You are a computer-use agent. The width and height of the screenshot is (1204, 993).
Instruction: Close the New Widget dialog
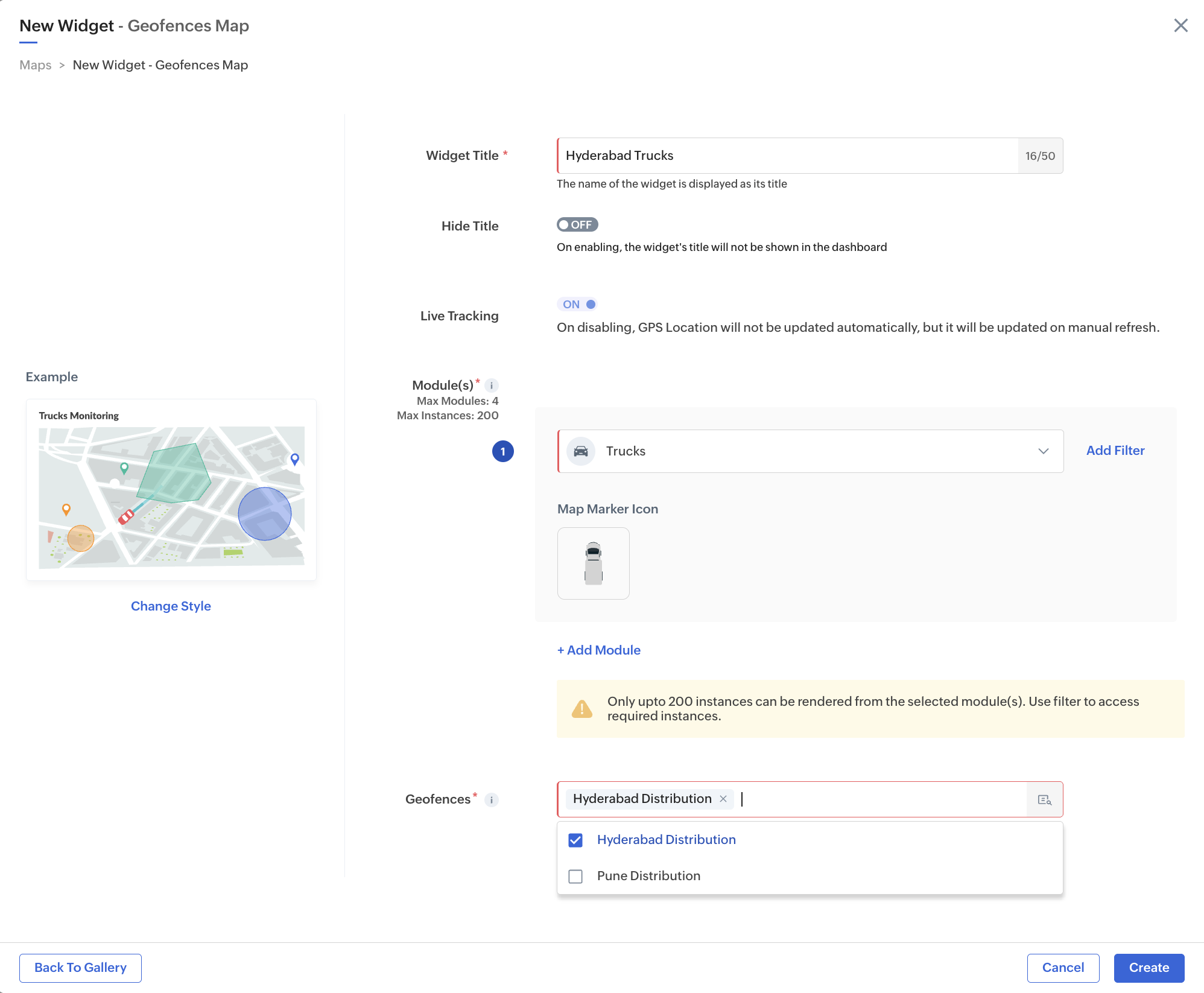(1180, 25)
